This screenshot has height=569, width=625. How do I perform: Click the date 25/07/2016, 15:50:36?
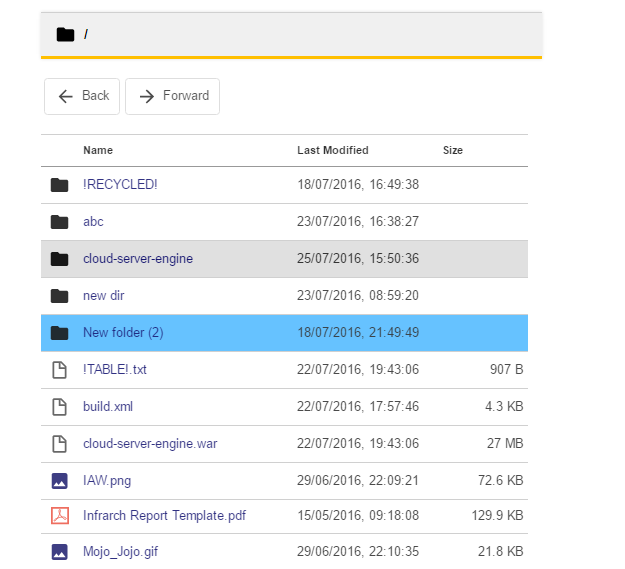coord(358,259)
